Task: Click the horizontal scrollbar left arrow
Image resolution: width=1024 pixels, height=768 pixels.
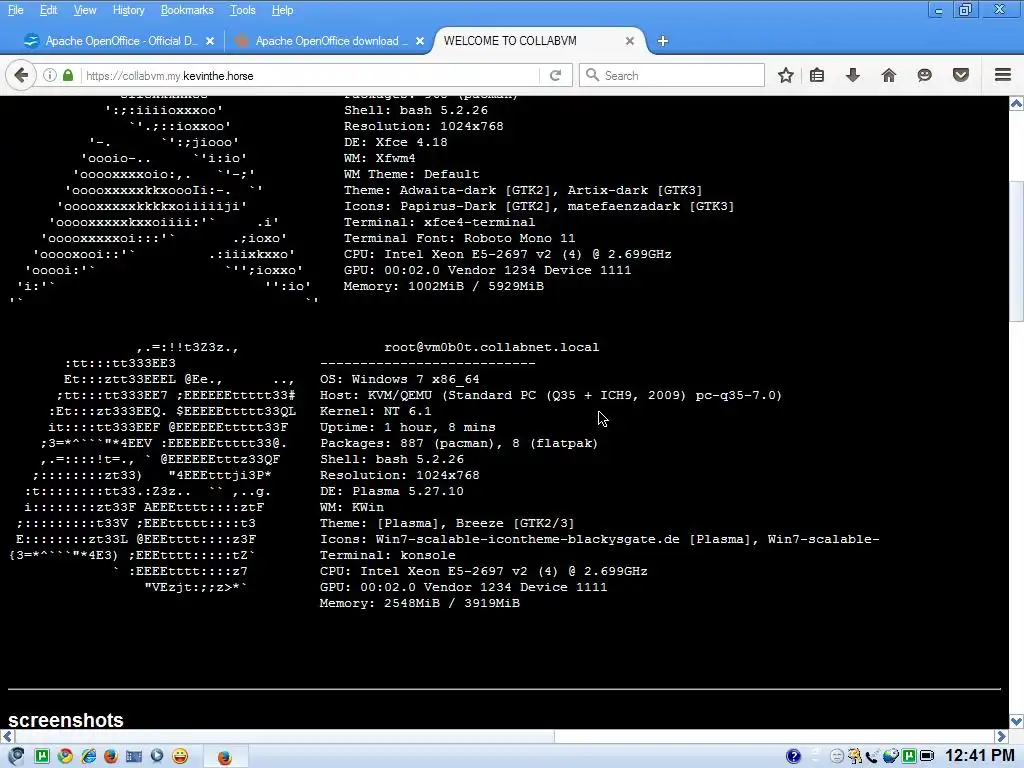Action: [x=7, y=736]
